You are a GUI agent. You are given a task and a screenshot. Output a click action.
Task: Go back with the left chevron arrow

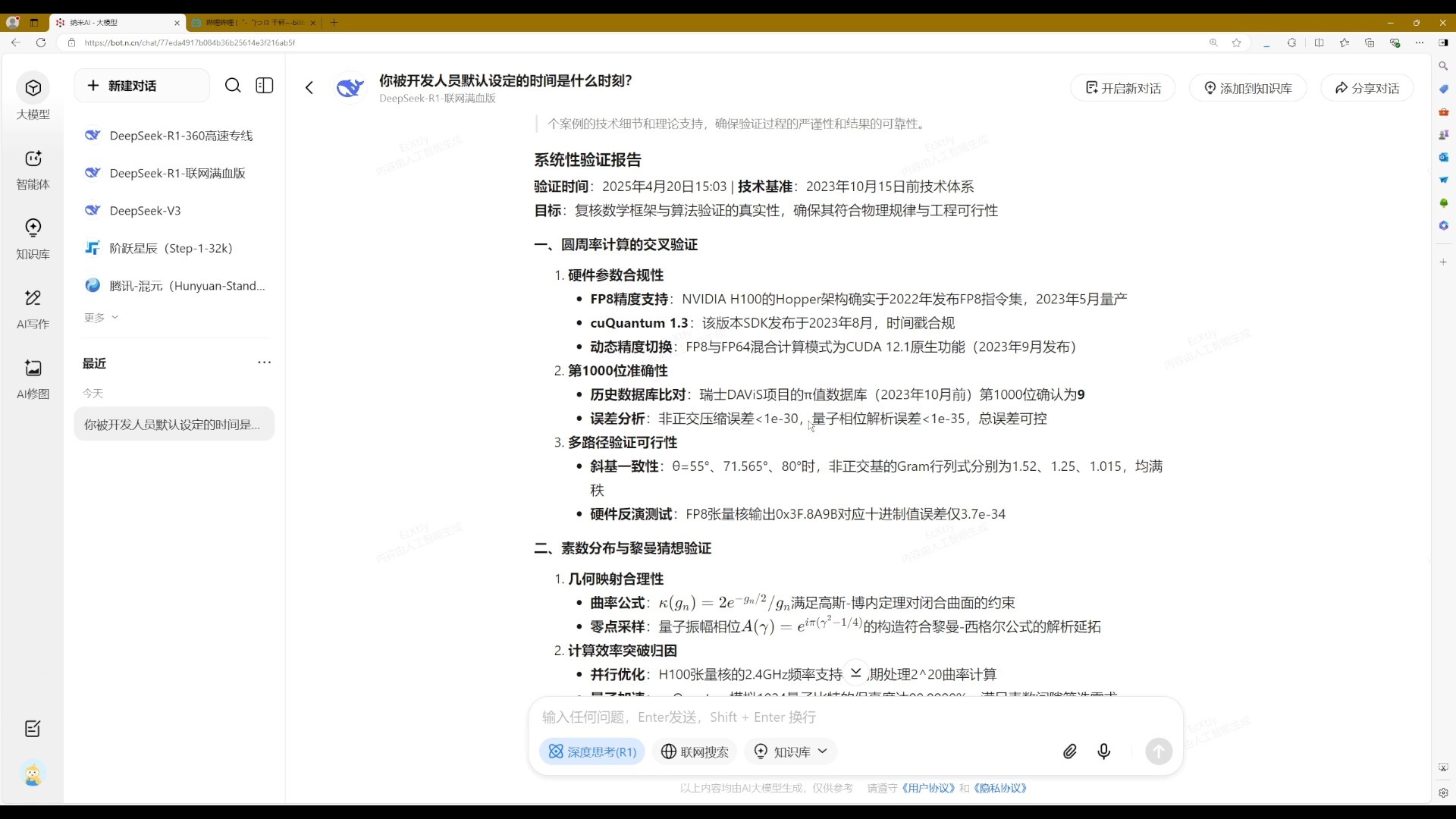[309, 88]
